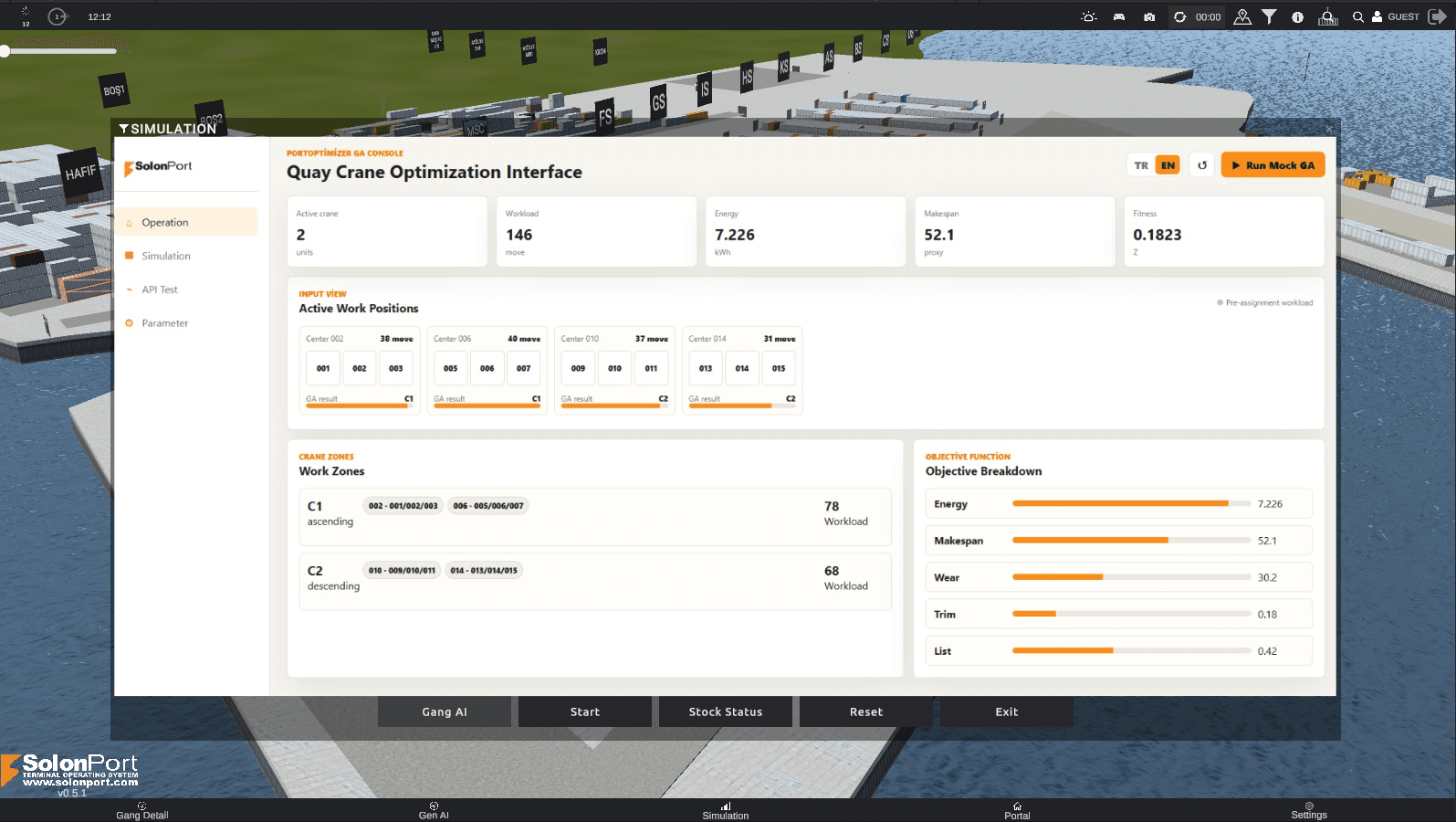Image resolution: width=1456 pixels, height=822 pixels.
Task: Select bay position 013
Action: tap(706, 368)
